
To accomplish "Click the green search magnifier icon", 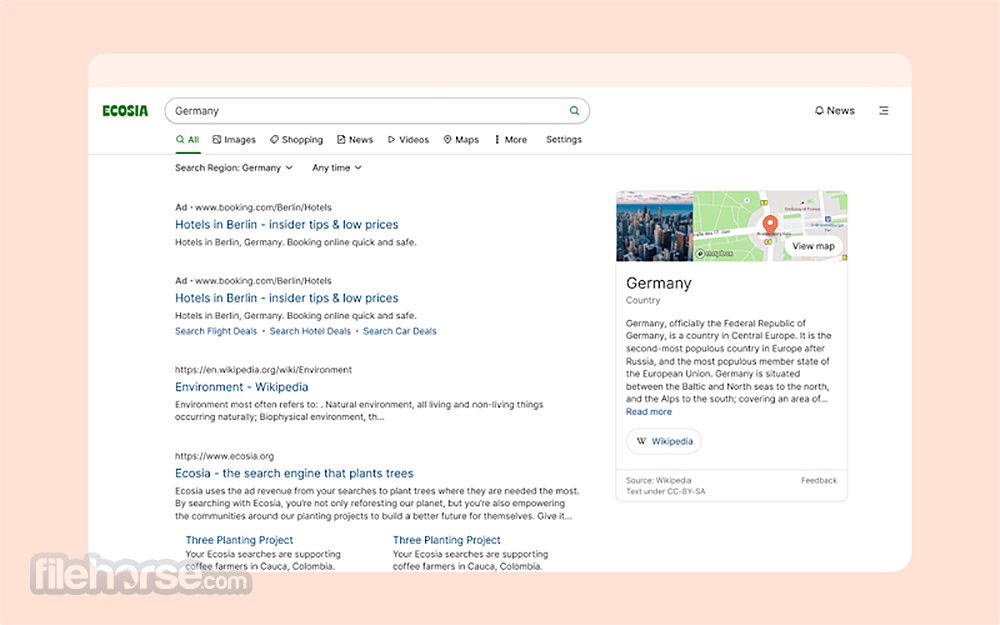I will click(574, 110).
